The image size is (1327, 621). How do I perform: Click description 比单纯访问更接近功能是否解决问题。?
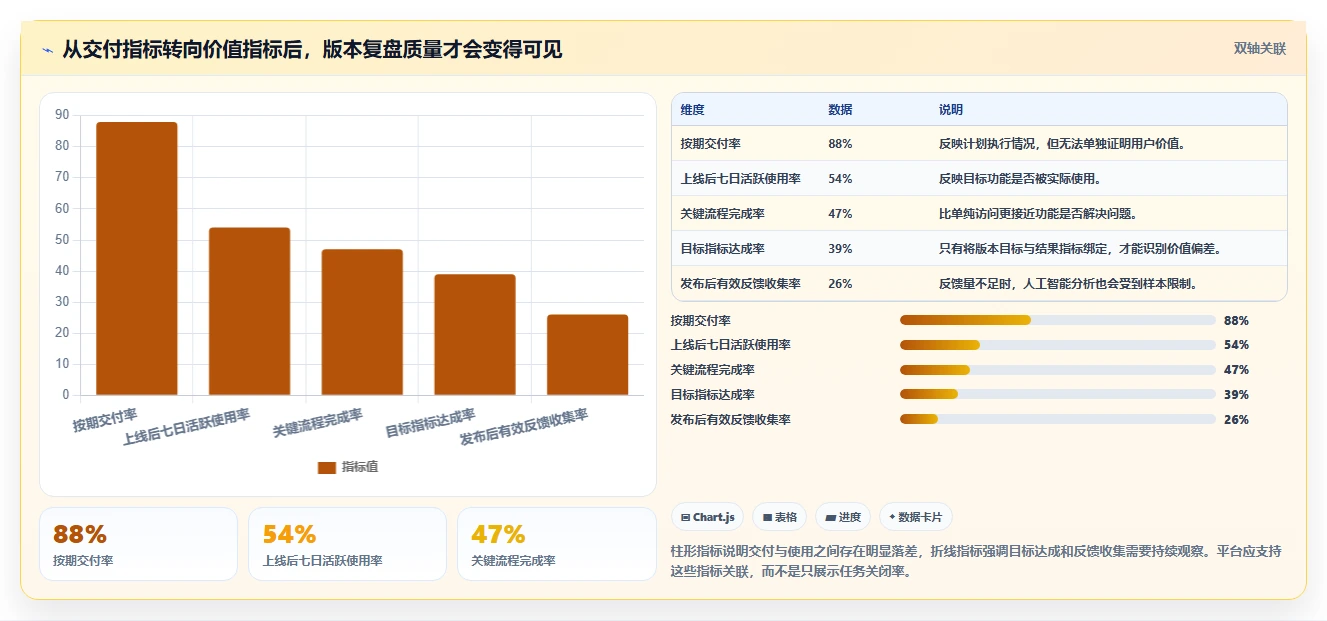[1038, 214]
